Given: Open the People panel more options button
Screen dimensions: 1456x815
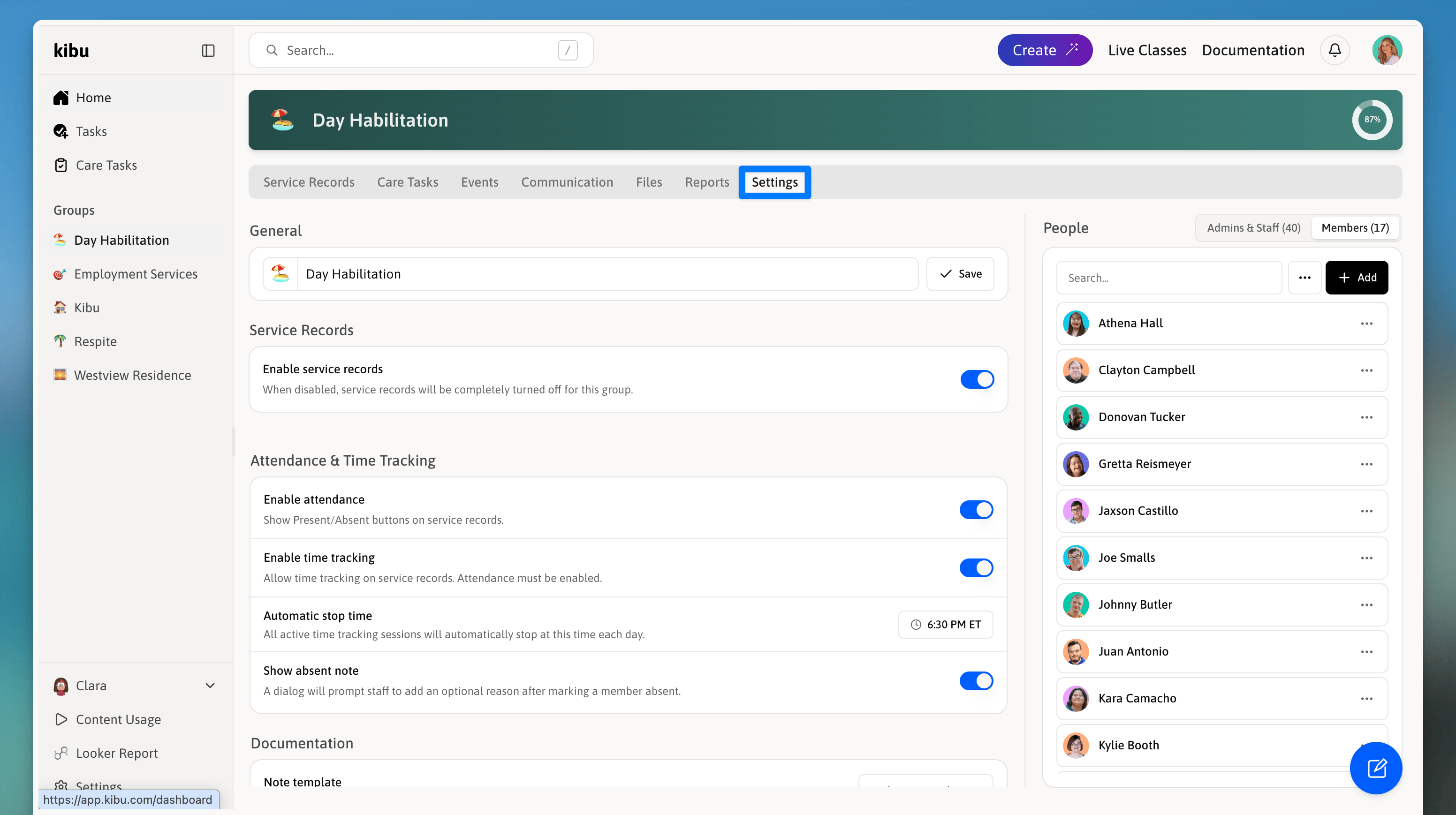Looking at the screenshot, I should click(x=1304, y=278).
